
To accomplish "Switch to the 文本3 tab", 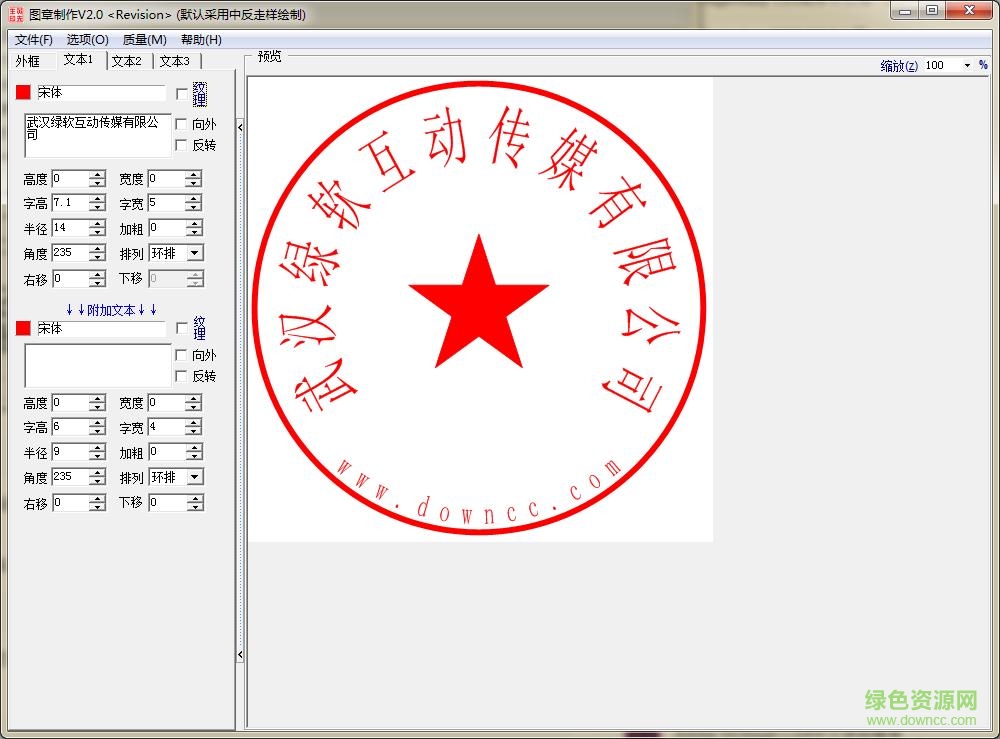I will point(175,60).
